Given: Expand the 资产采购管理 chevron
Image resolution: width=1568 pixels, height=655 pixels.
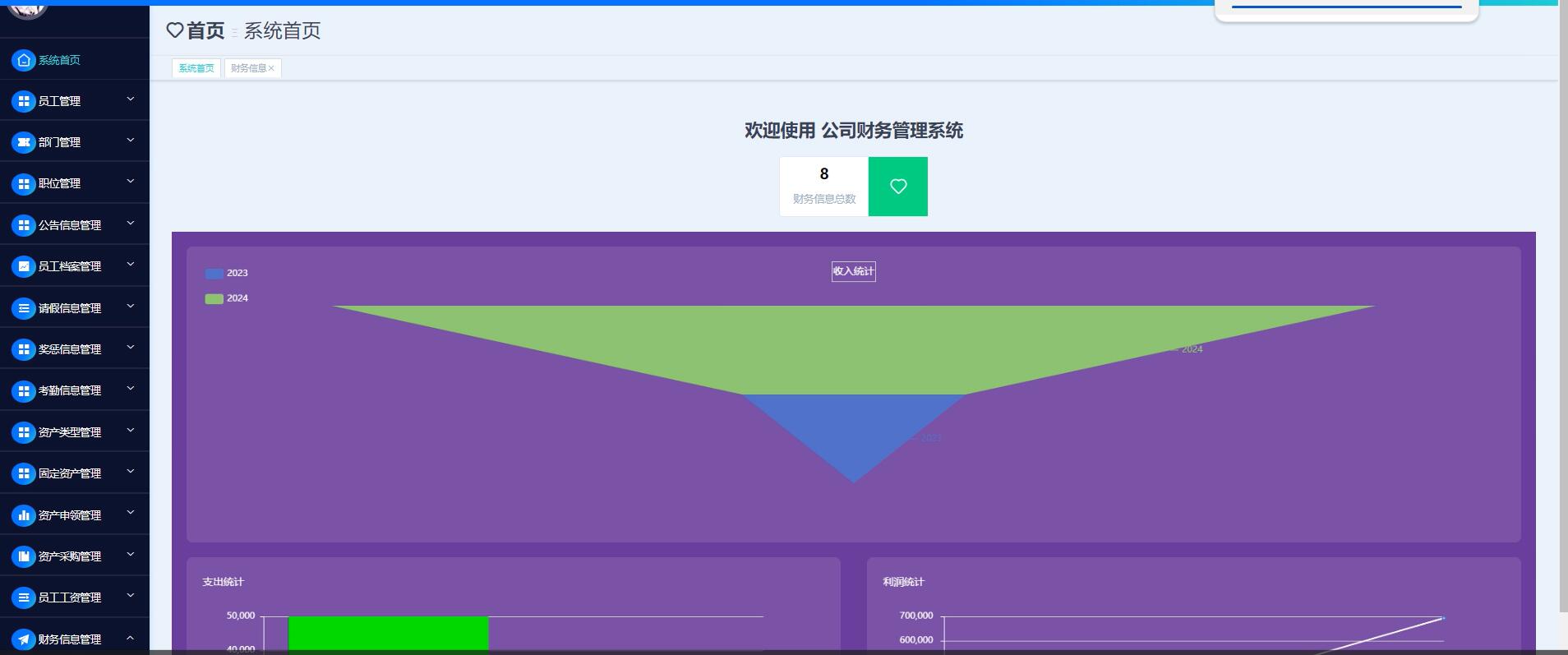Looking at the screenshot, I should point(130,555).
